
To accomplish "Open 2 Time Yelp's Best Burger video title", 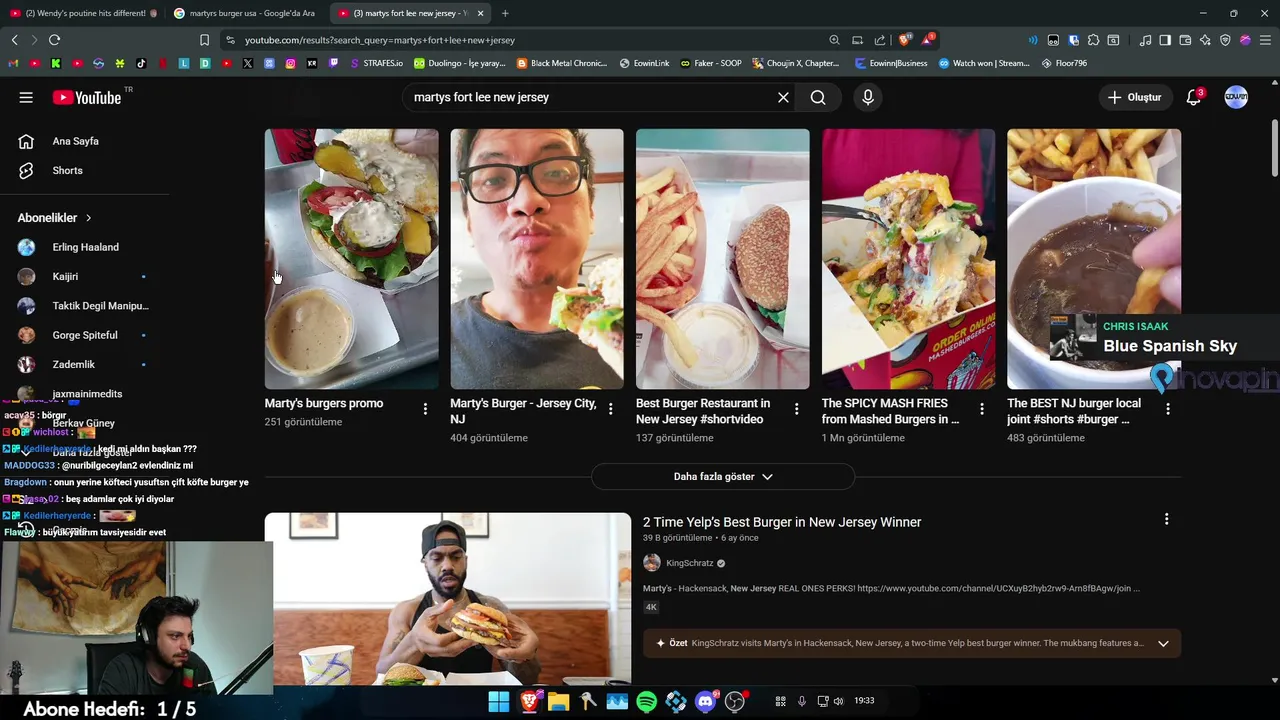I will 782,522.
